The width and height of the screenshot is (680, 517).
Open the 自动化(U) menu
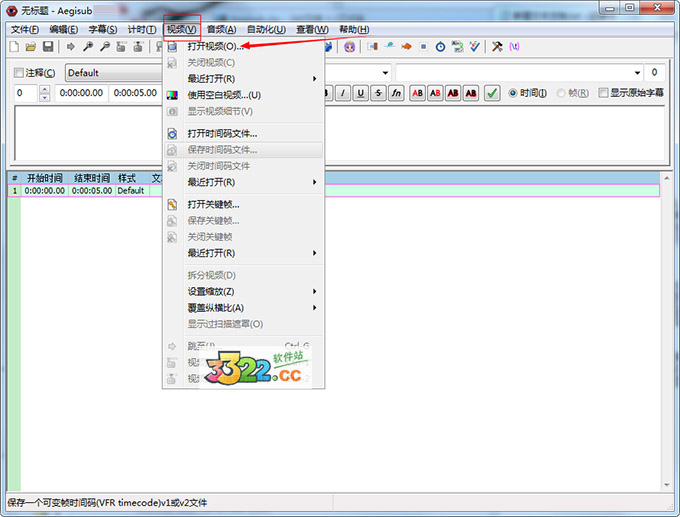coord(266,29)
